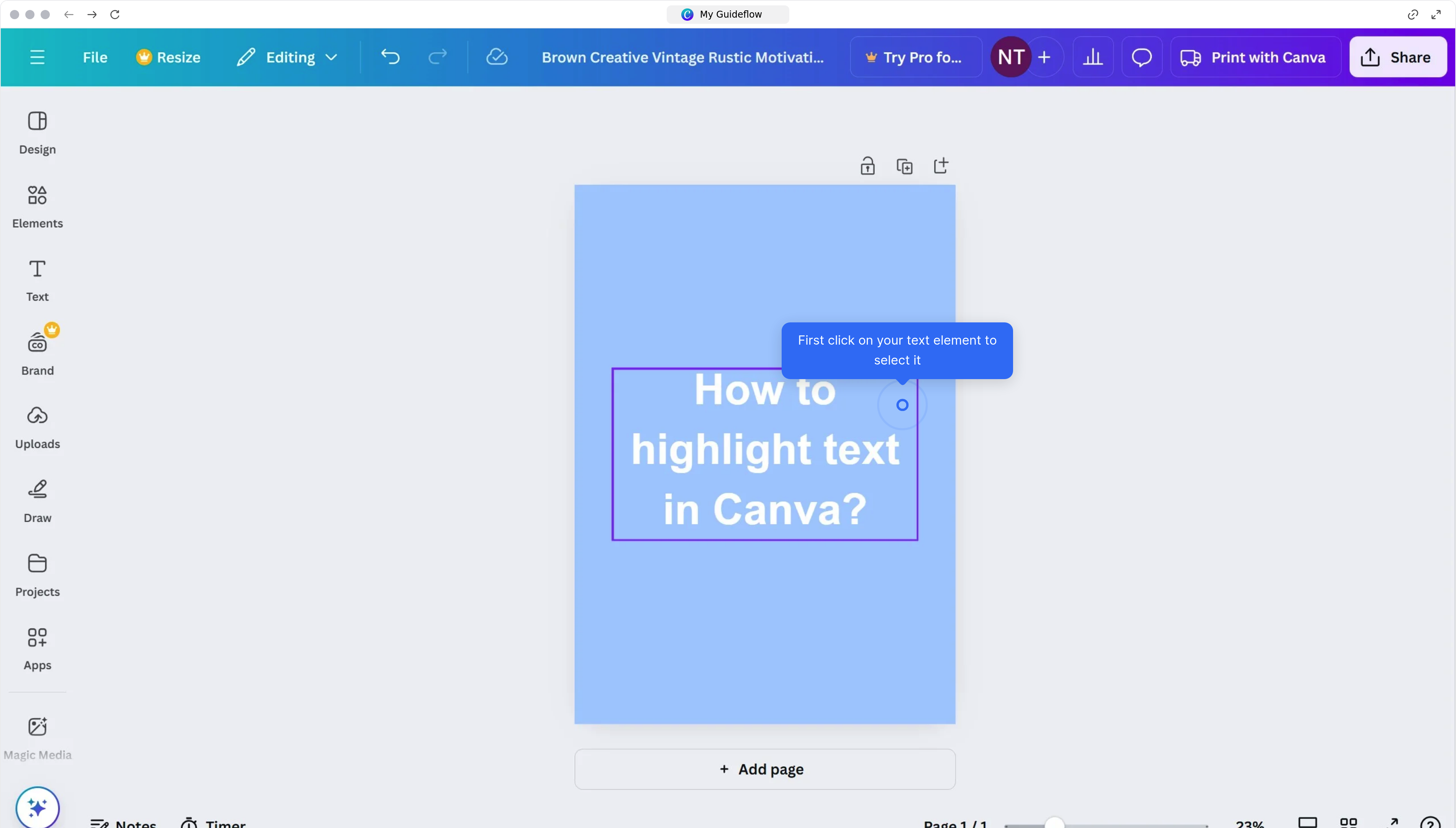The image size is (1456, 828).
Task: Open the Canva AI assistant sparkle button
Action: (x=37, y=807)
